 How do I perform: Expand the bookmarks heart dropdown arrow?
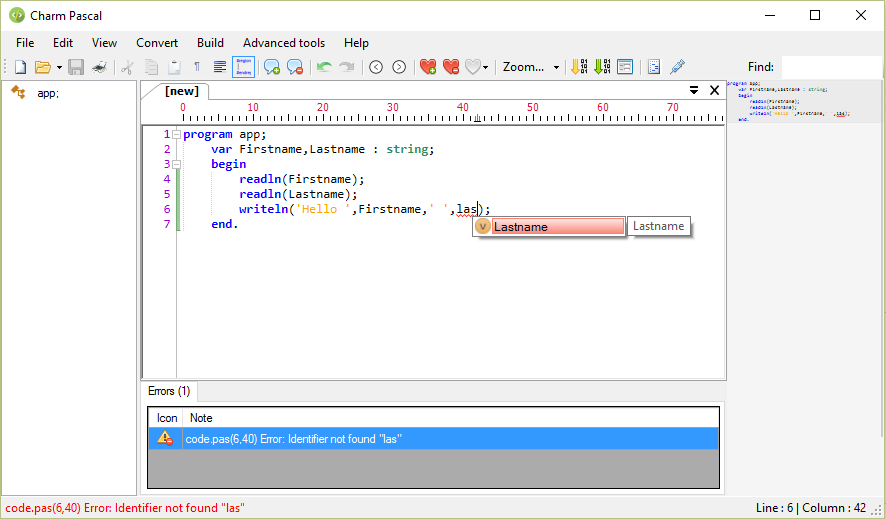click(486, 68)
